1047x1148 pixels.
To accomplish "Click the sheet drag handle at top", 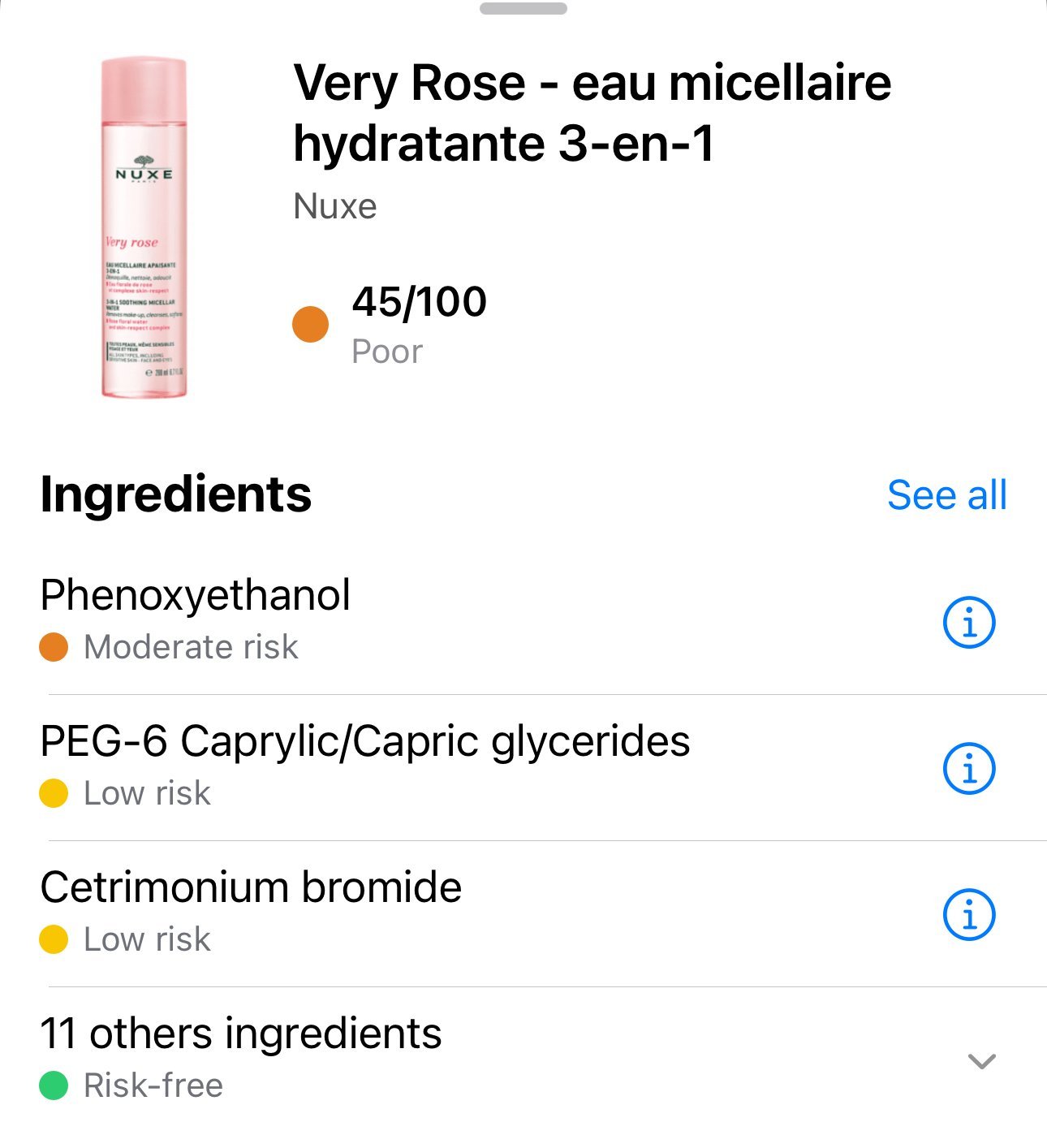I will (x=523, y=9).
